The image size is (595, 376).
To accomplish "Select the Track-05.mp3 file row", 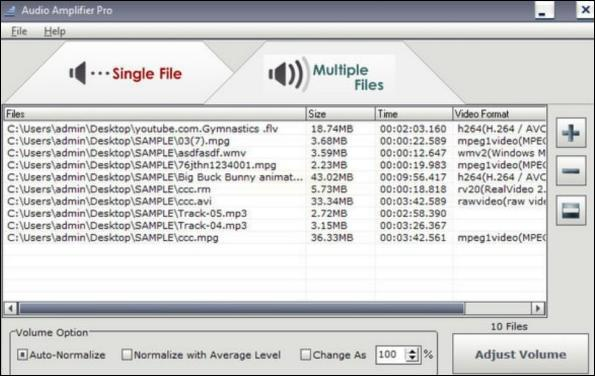I will pos(275,214).
